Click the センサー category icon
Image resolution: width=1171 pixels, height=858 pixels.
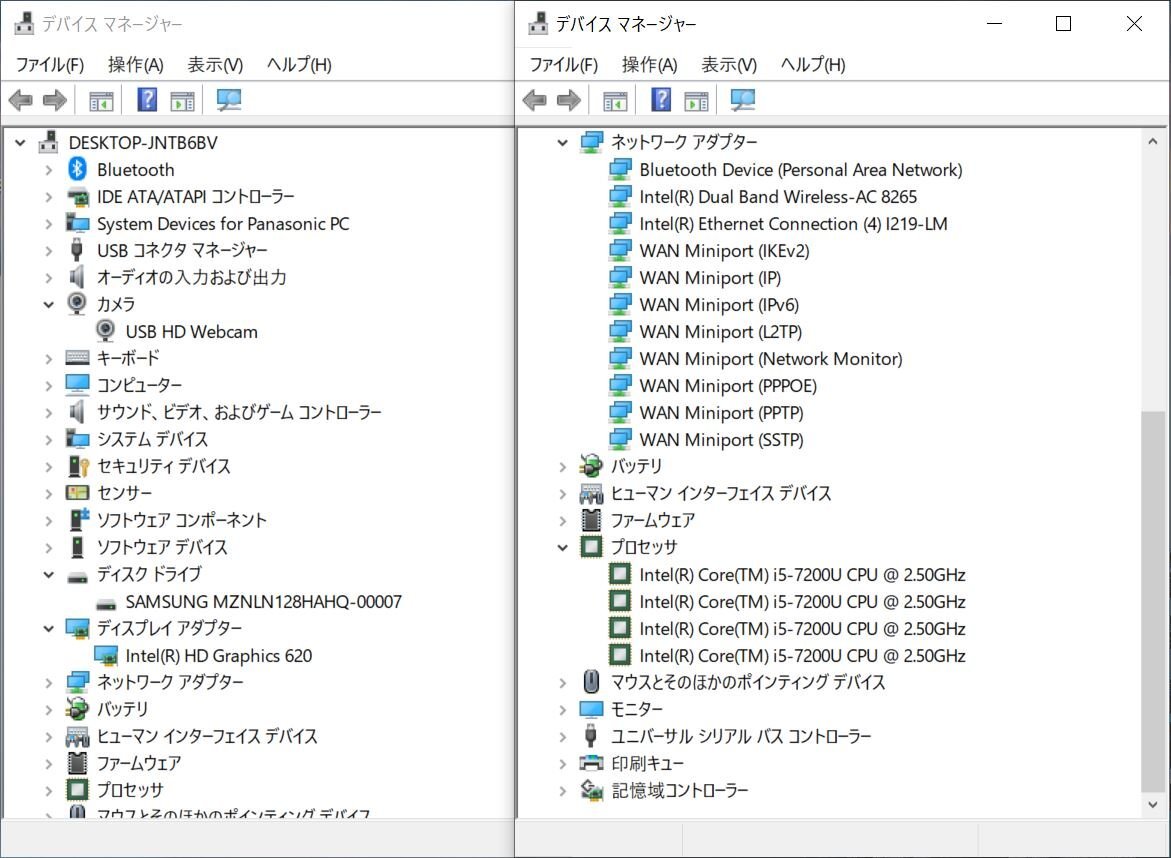point(78,493)
